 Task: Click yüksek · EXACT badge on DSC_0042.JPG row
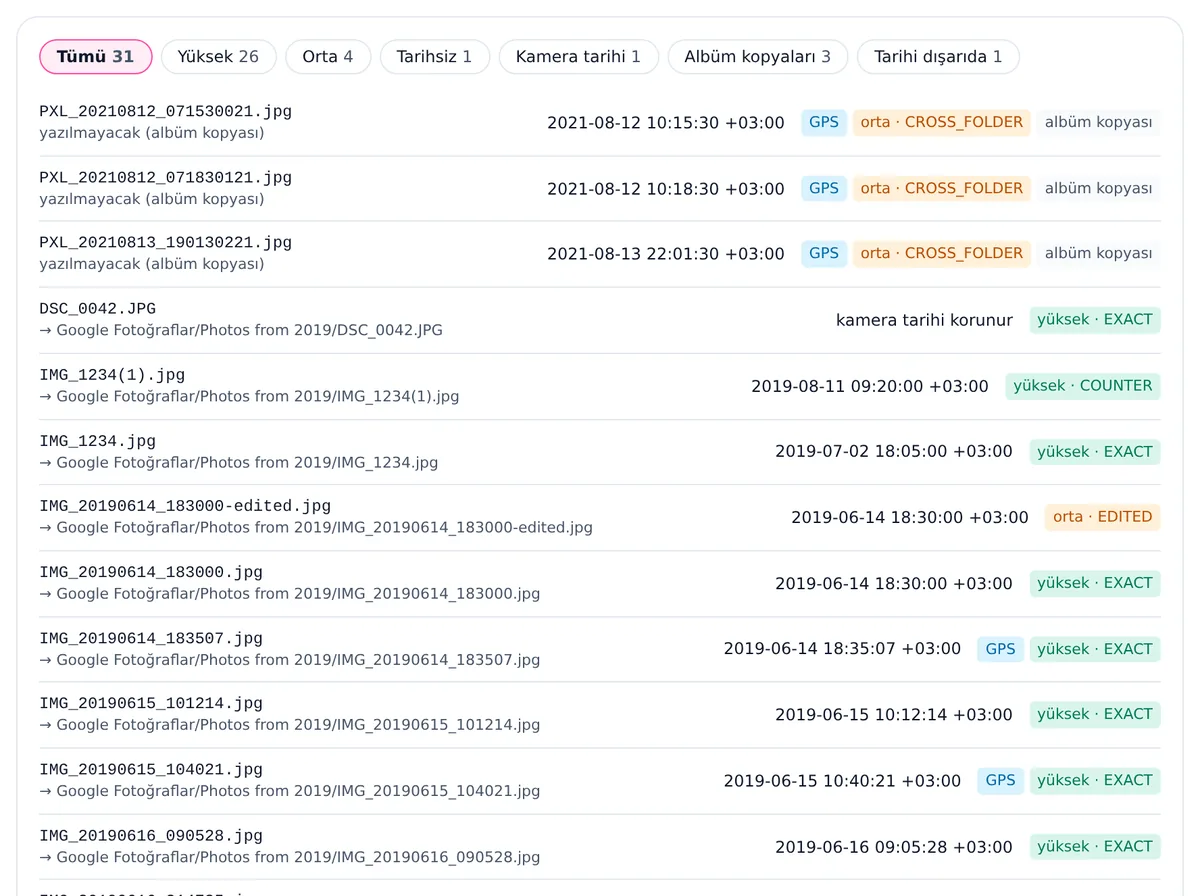click(x=1095, y=320)
